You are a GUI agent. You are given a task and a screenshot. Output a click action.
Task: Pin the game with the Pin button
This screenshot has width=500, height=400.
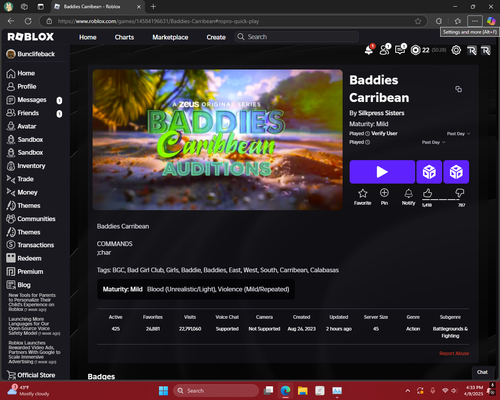click(384, 197)
